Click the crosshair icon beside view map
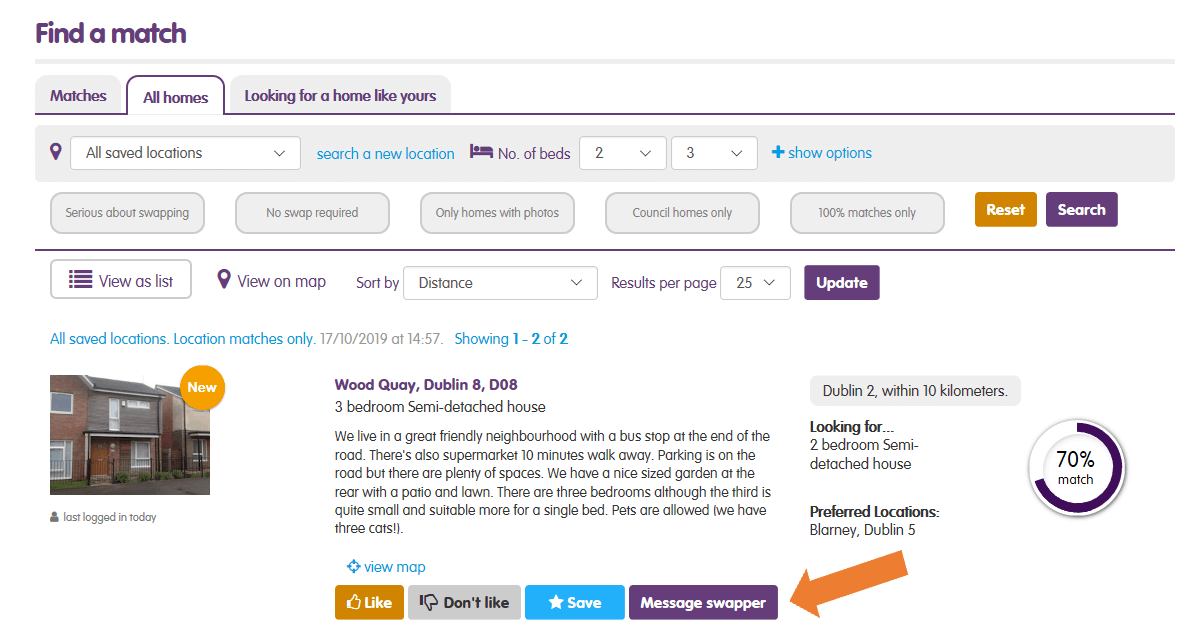 pyautogui.click(x=353, y=567)
